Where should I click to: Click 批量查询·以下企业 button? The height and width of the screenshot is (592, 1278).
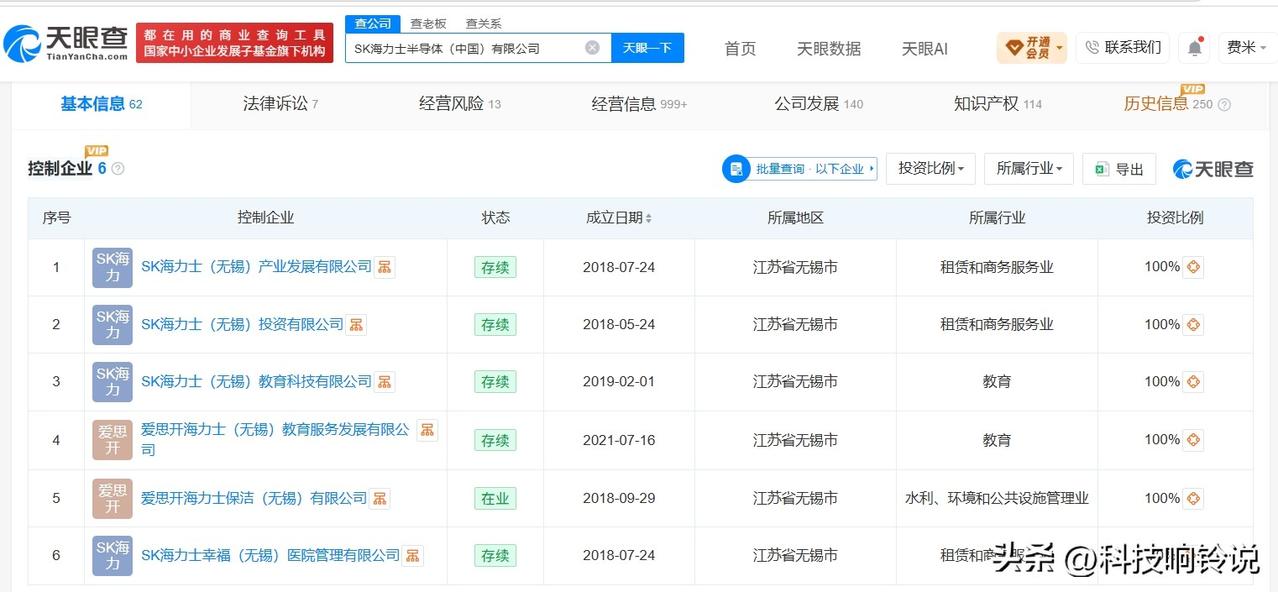(x=799, y=169)
